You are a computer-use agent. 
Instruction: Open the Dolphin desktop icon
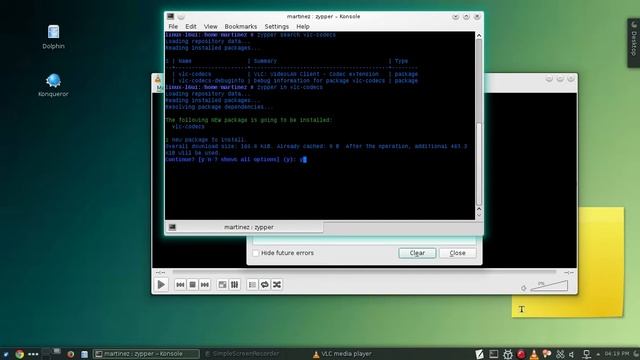tap(53, 37)
